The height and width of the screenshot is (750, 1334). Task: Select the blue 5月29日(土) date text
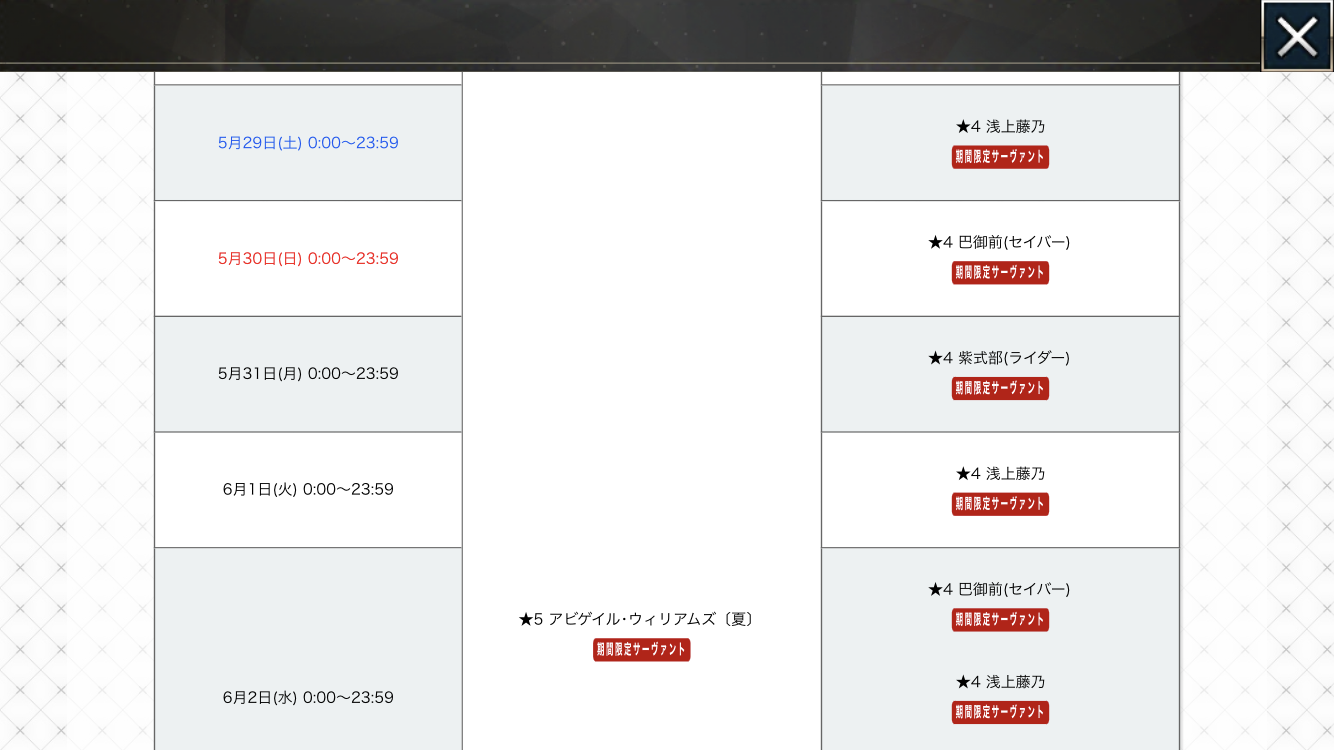click(308, 143)
